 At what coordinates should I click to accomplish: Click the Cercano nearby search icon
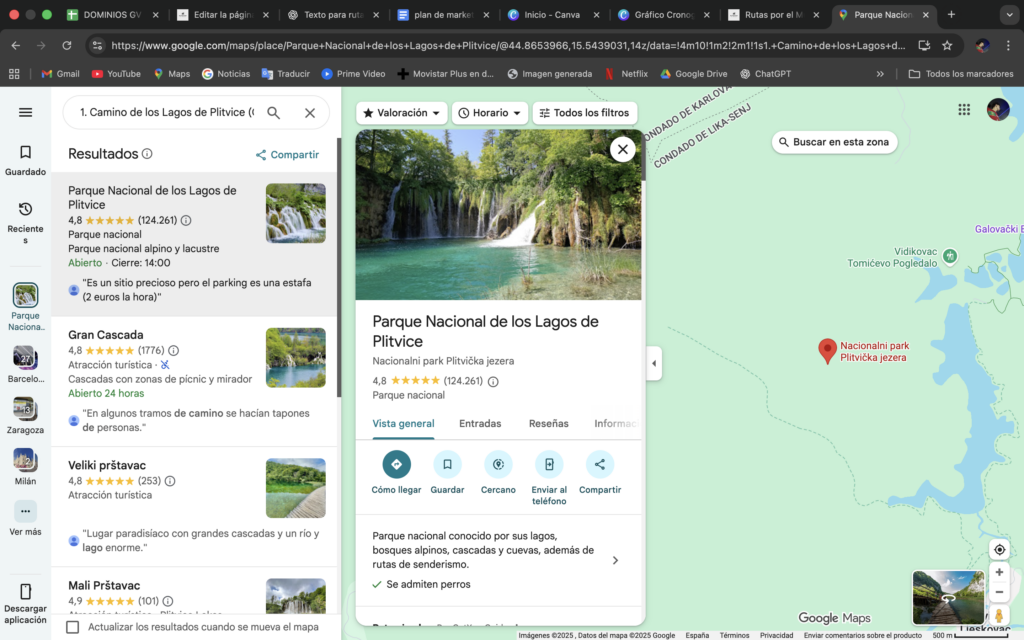coord(498,464)
